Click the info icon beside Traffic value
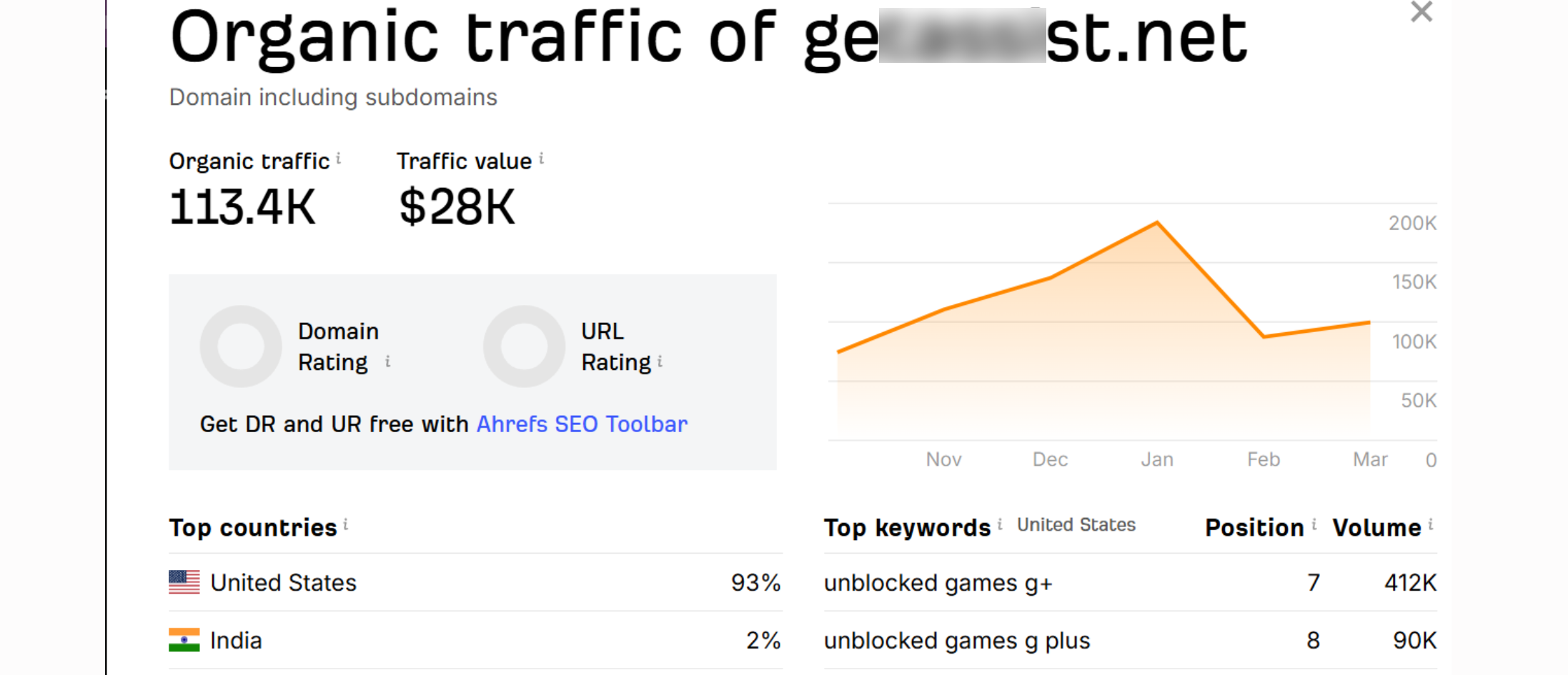 pos(542,159)
